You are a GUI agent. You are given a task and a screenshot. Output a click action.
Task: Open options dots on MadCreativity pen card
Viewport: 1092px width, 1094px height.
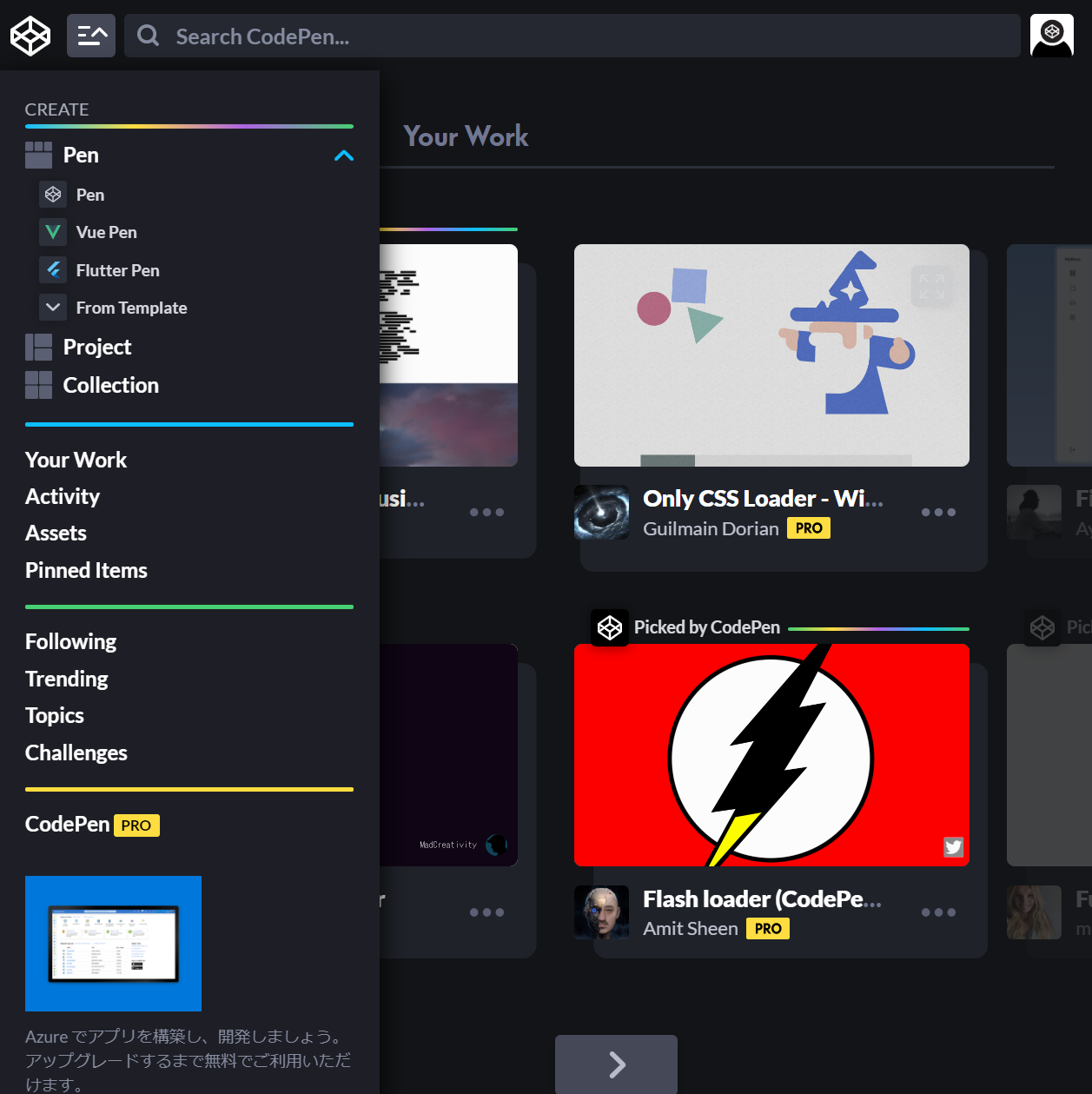486,912
